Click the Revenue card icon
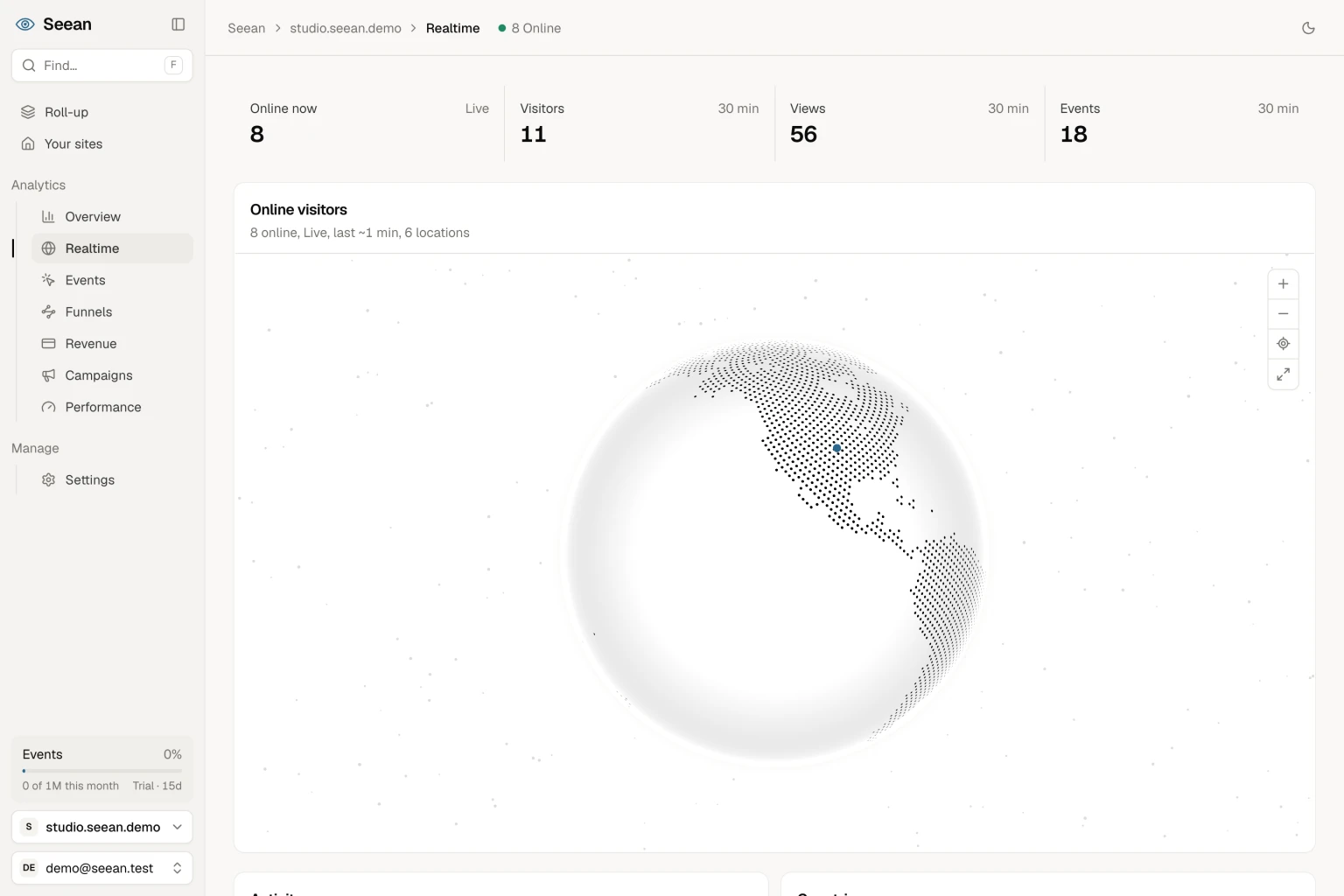1344x896 pixels. click(49, 344)
